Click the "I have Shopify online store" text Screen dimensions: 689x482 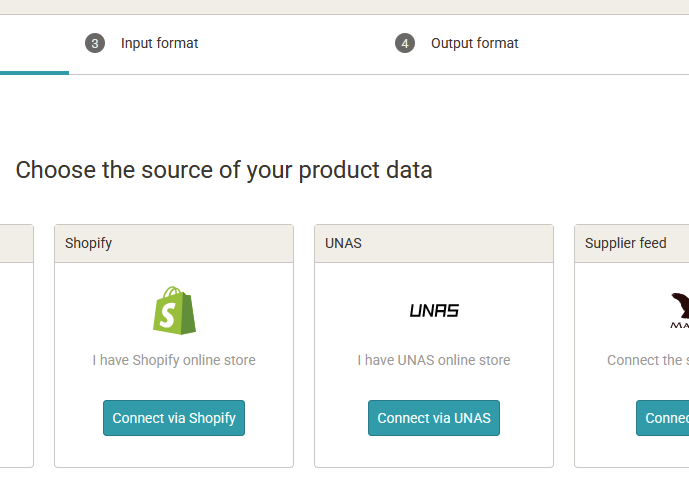coord(174,360)
